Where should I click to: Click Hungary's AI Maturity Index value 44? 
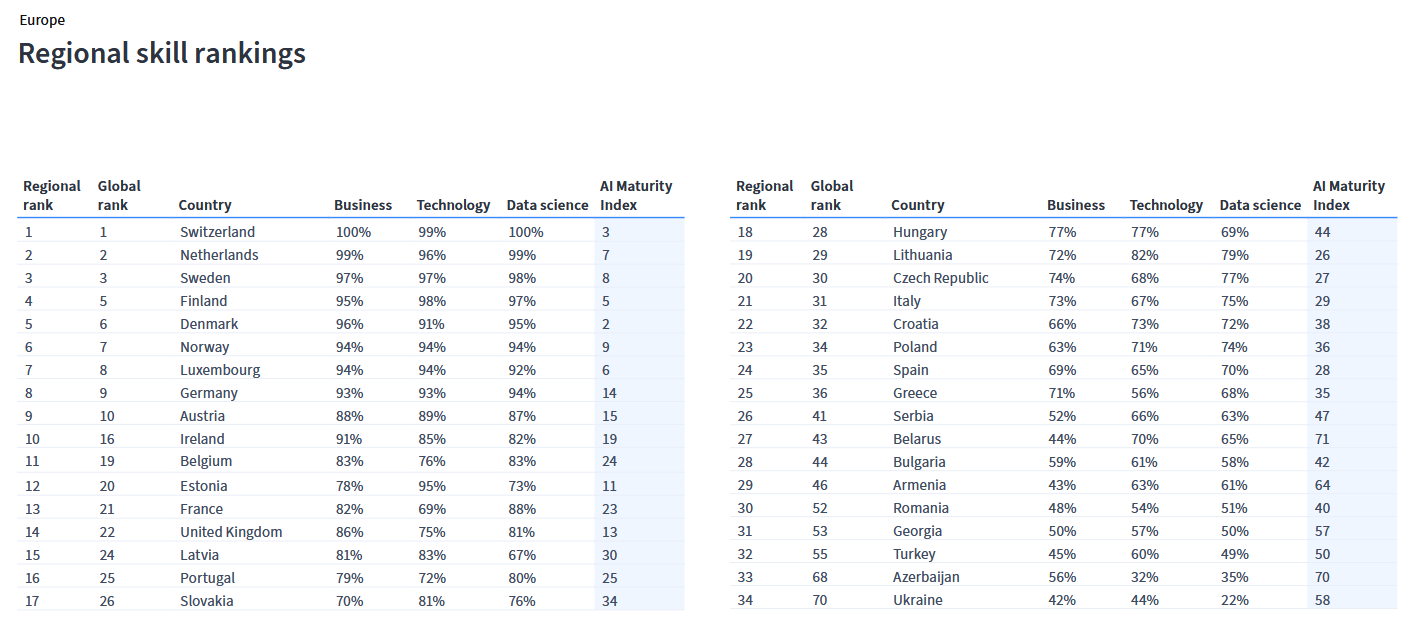[x=1323, y=232]
